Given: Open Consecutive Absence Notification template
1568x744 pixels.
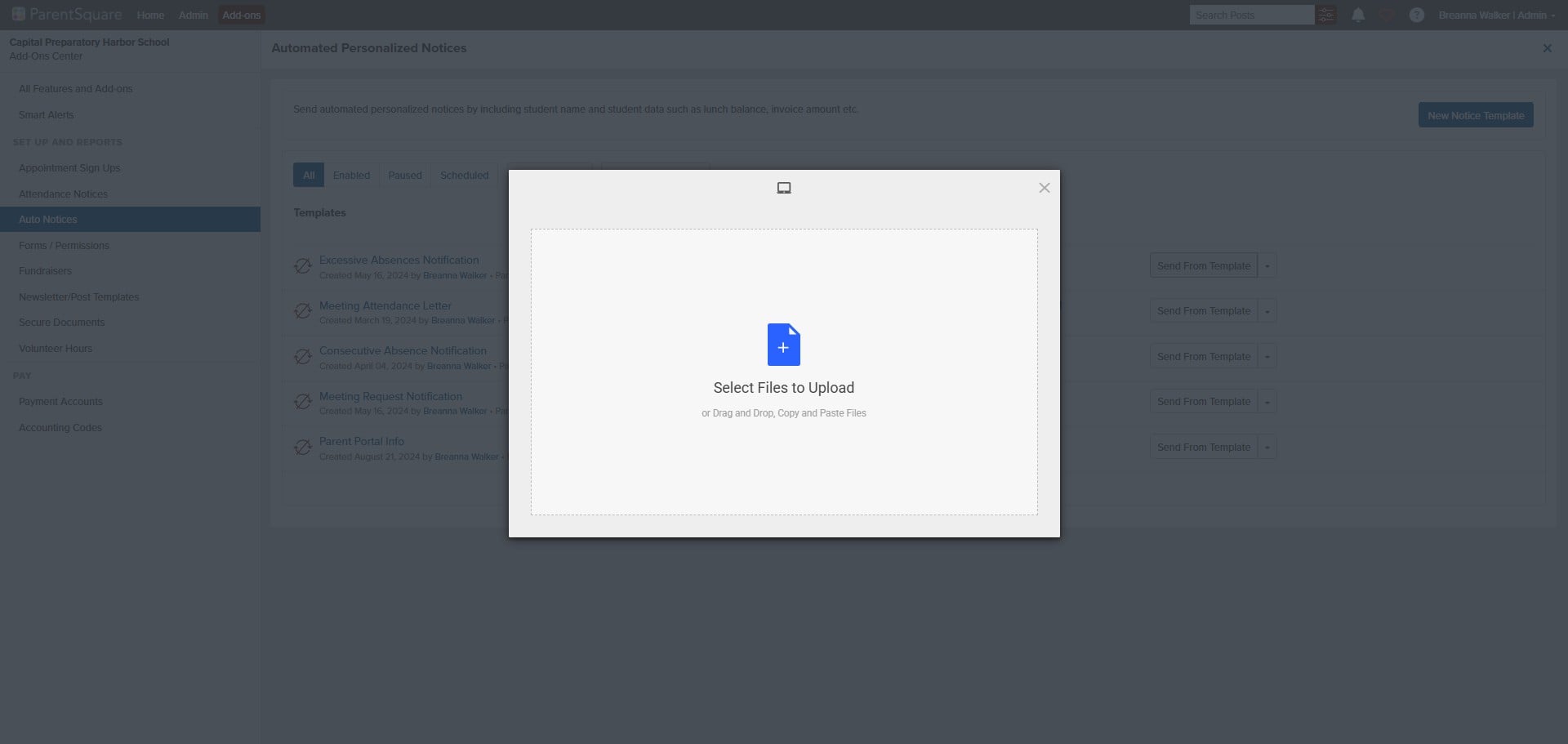Looking at the screenshot, I should [x=403, y=350].
